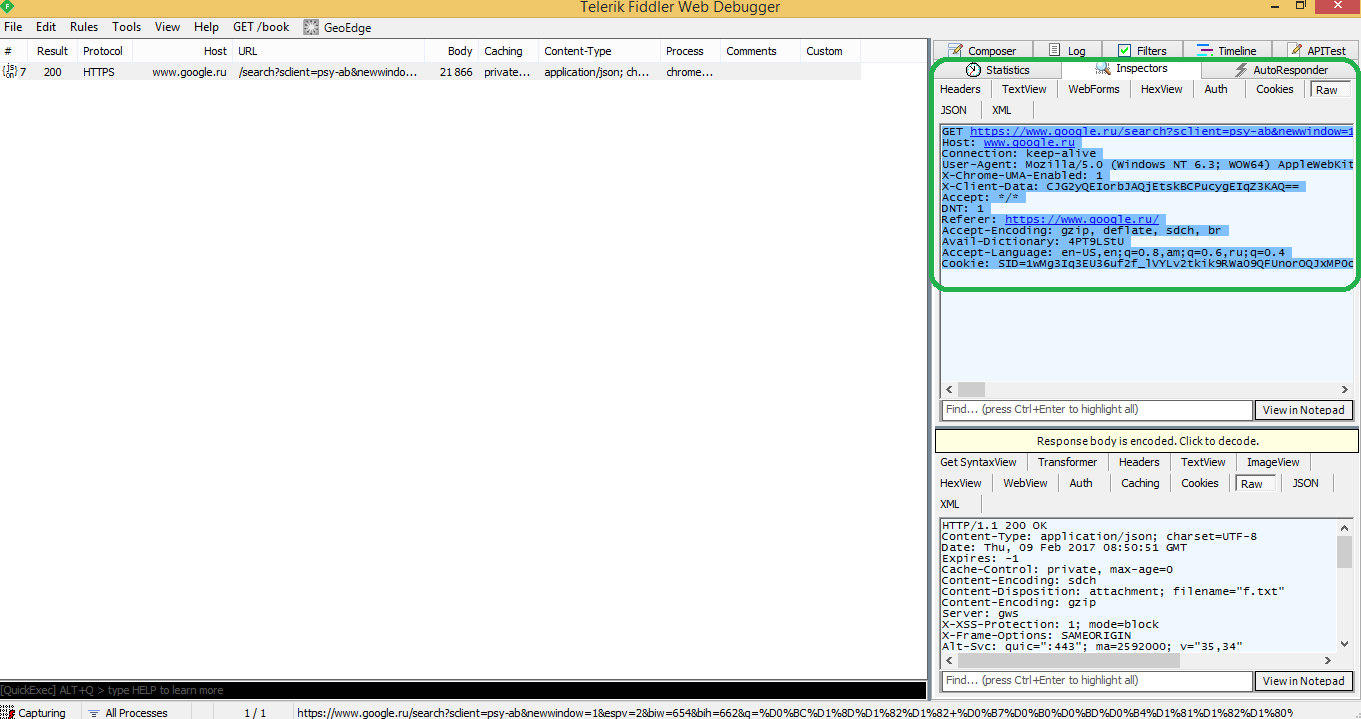Open the Help menu

pos(206,27)
